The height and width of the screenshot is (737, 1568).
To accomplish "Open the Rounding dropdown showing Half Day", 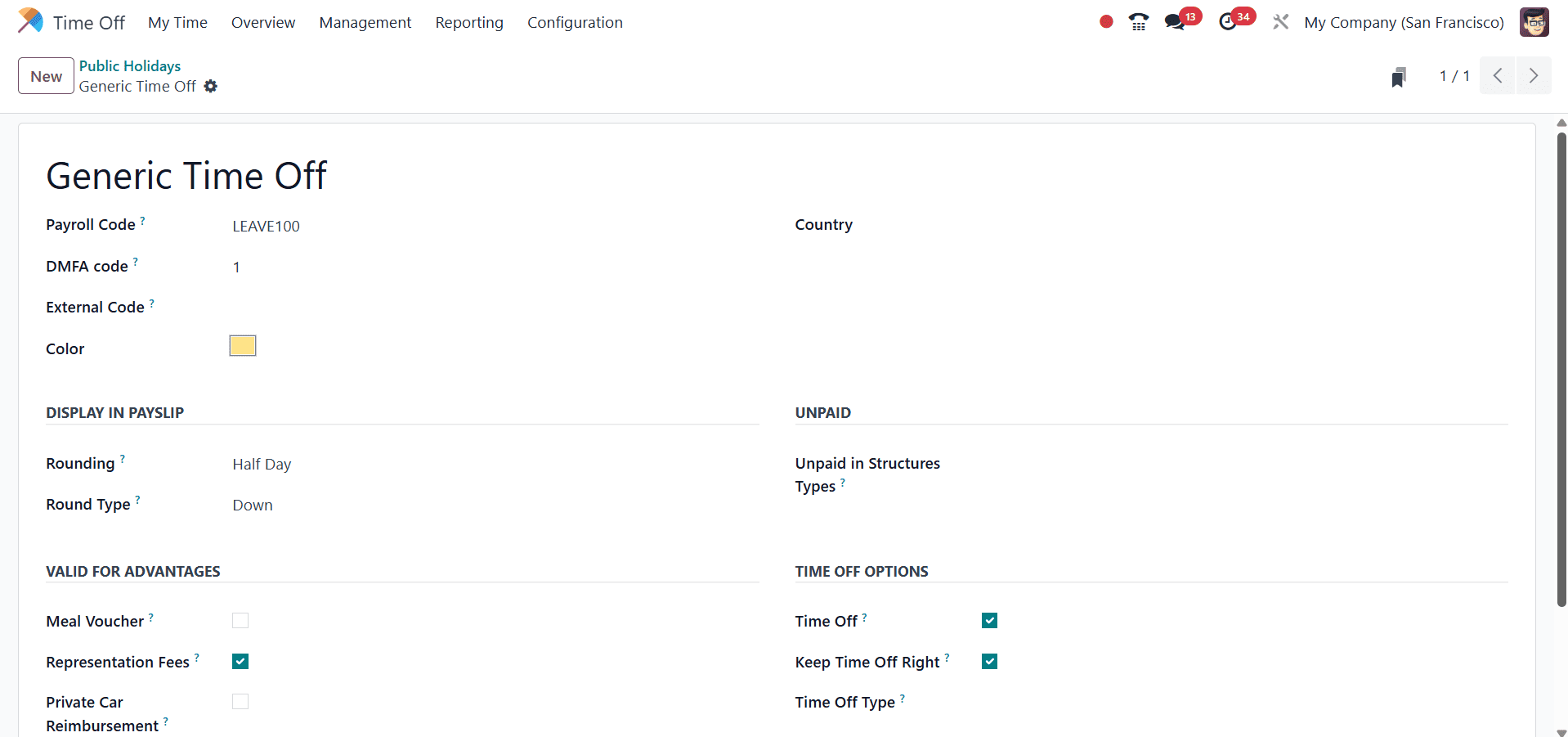I will 494,465.
